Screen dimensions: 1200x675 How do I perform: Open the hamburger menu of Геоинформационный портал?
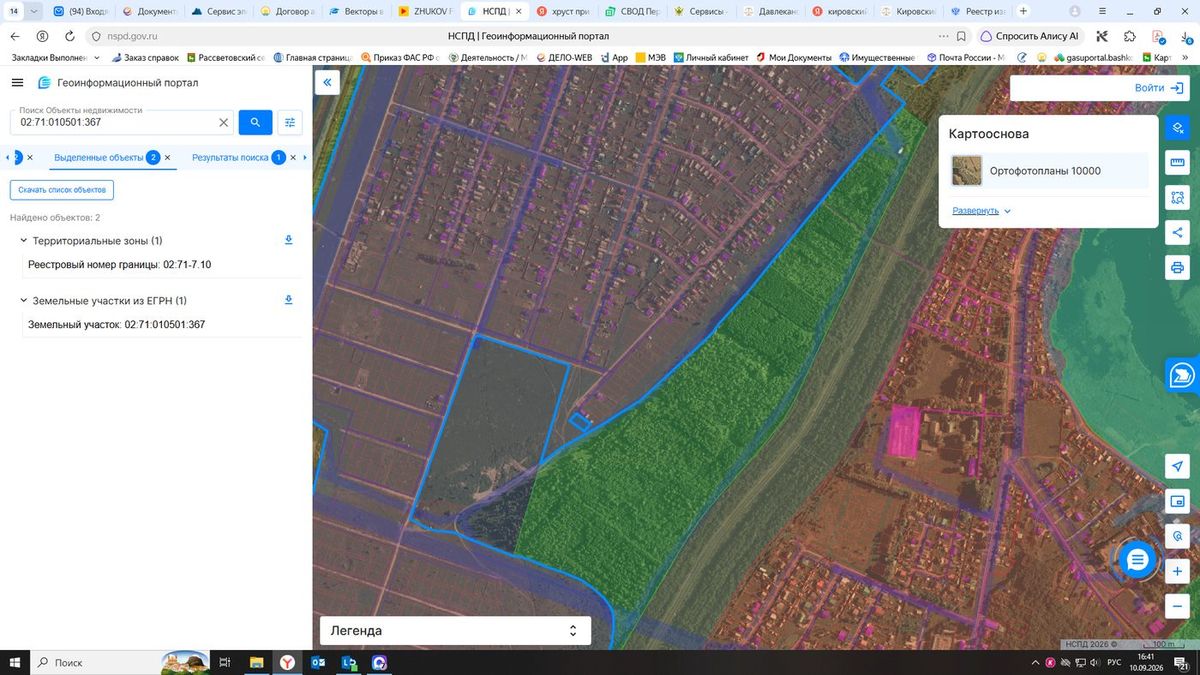tap(17, 83)
